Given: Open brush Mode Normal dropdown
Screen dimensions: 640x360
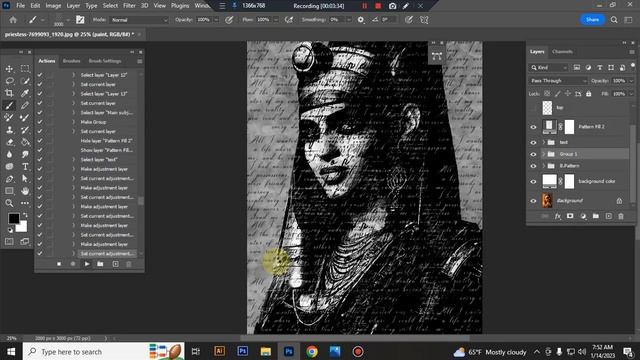Looking at the screenshot, I should pos(139,20).
